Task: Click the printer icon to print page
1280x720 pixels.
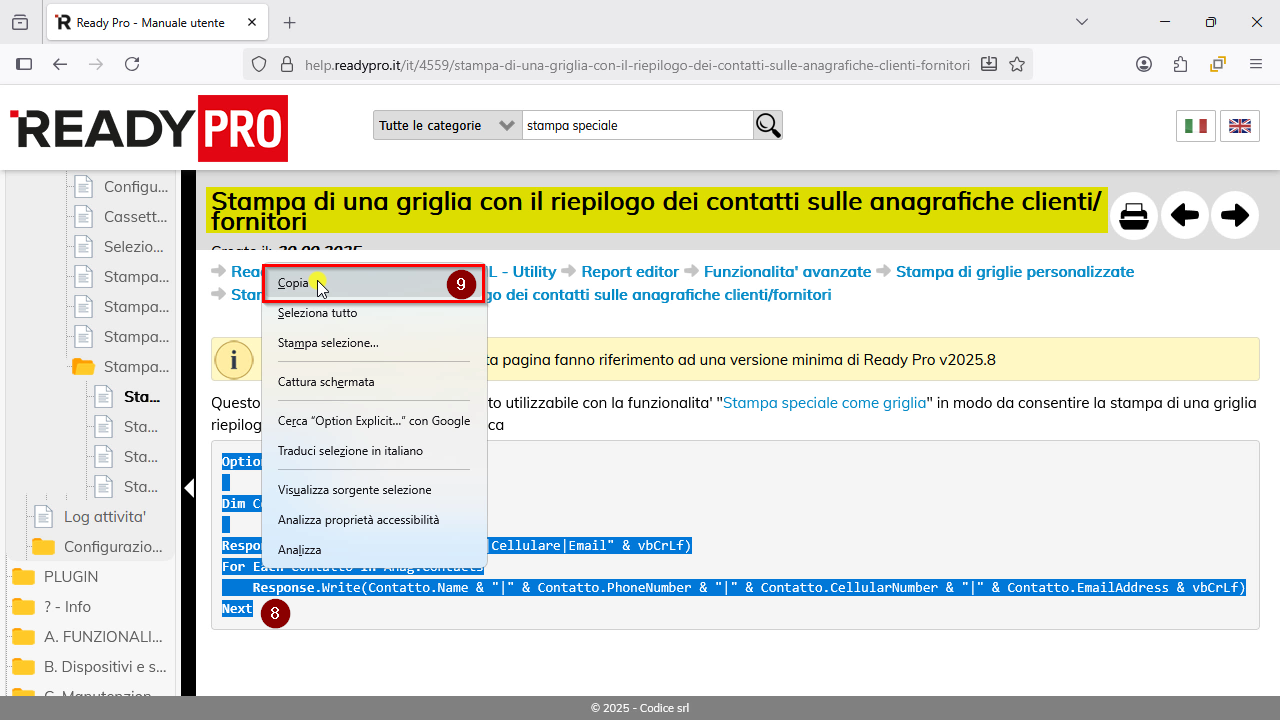Action: pyautogui.click(x=1134, y=216)
